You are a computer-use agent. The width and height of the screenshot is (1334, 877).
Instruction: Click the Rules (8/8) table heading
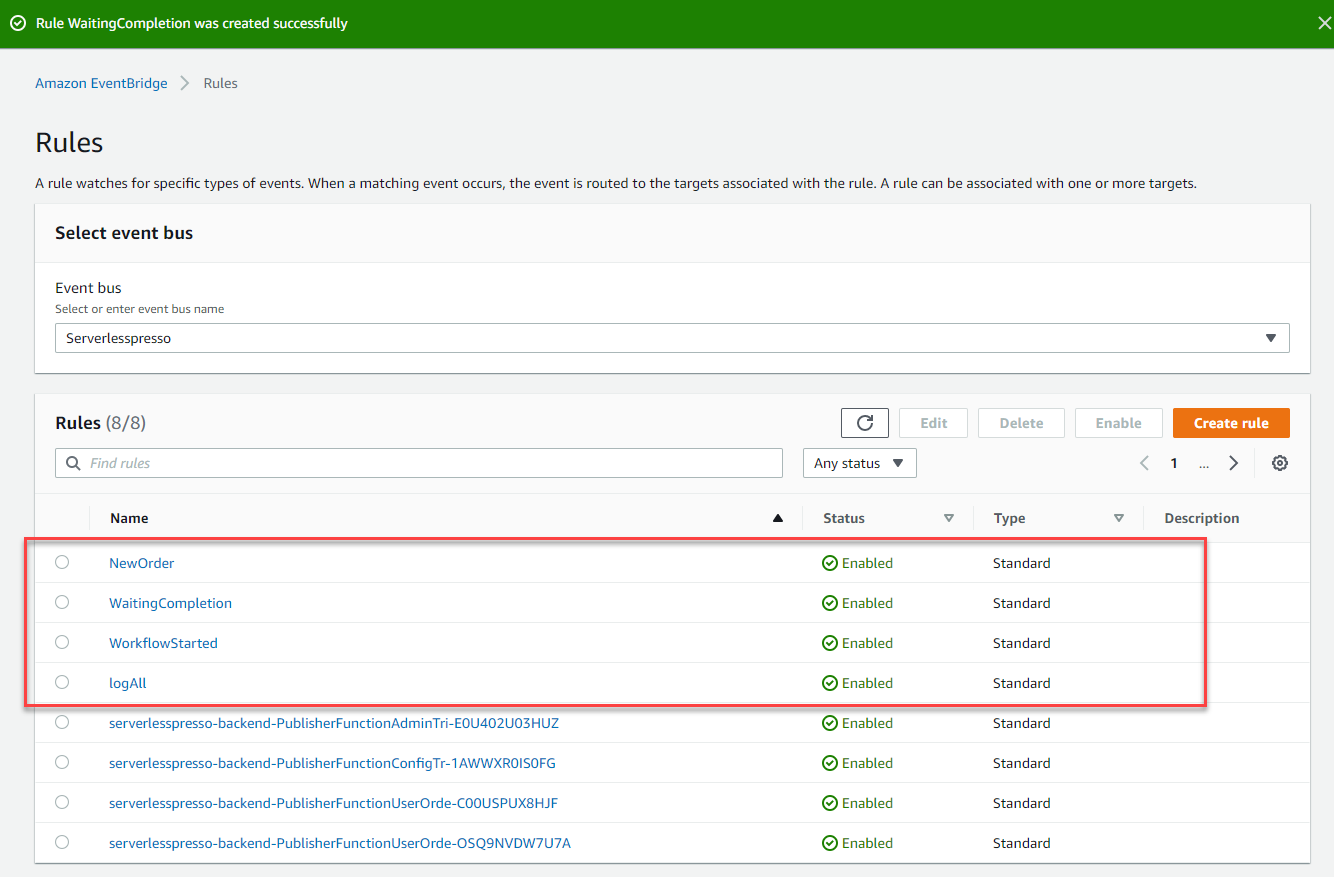pyautogui.click(x=100, y=423)
